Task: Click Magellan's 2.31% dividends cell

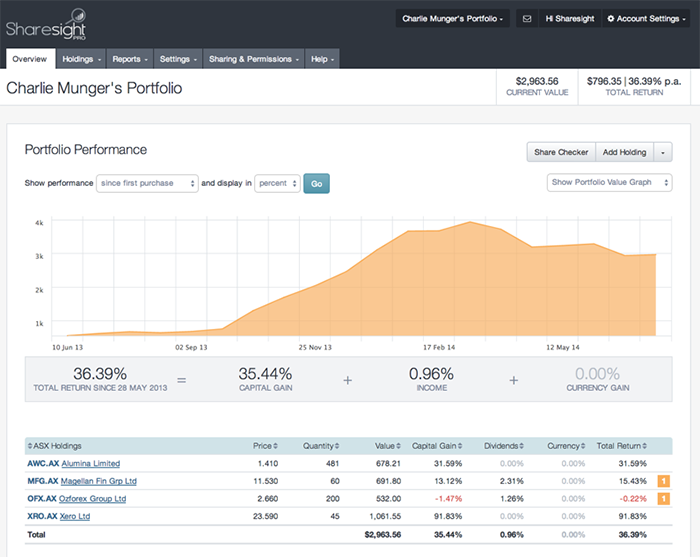Action: click(x=512, y=481)
